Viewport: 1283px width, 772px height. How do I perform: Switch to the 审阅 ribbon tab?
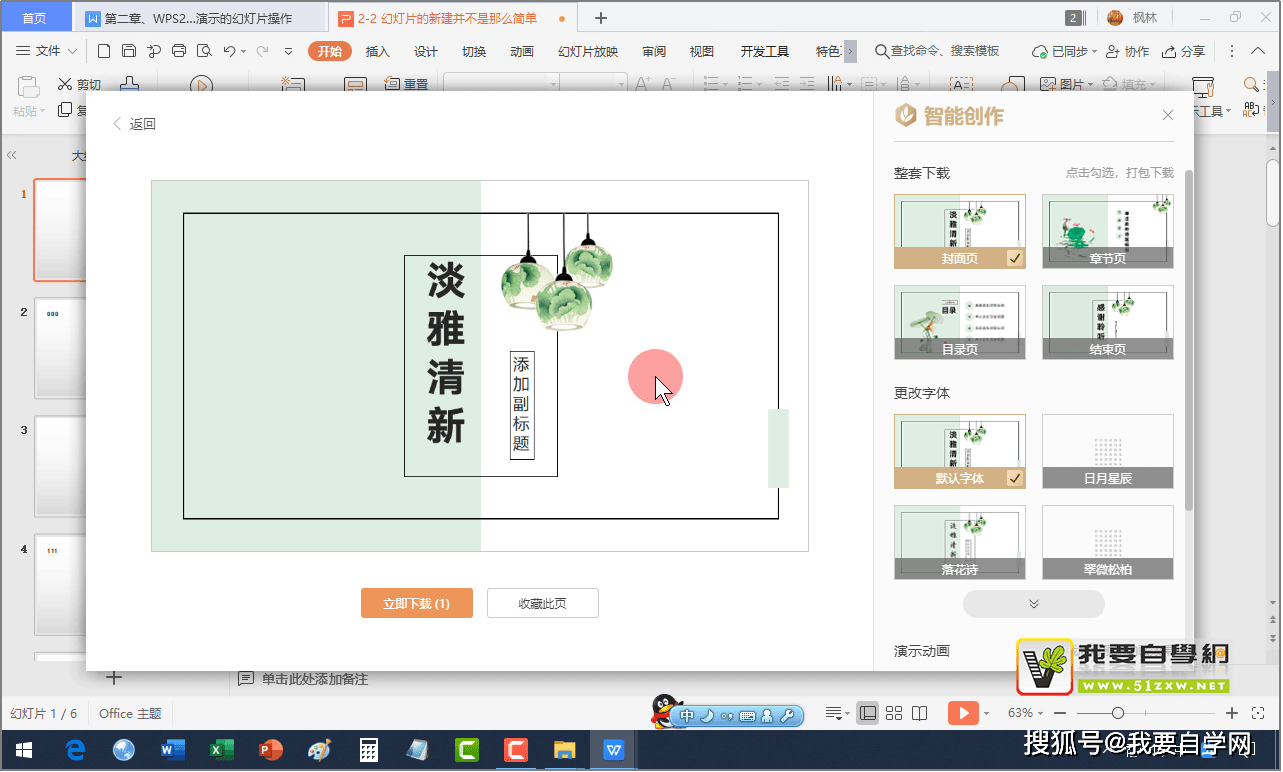654,51
